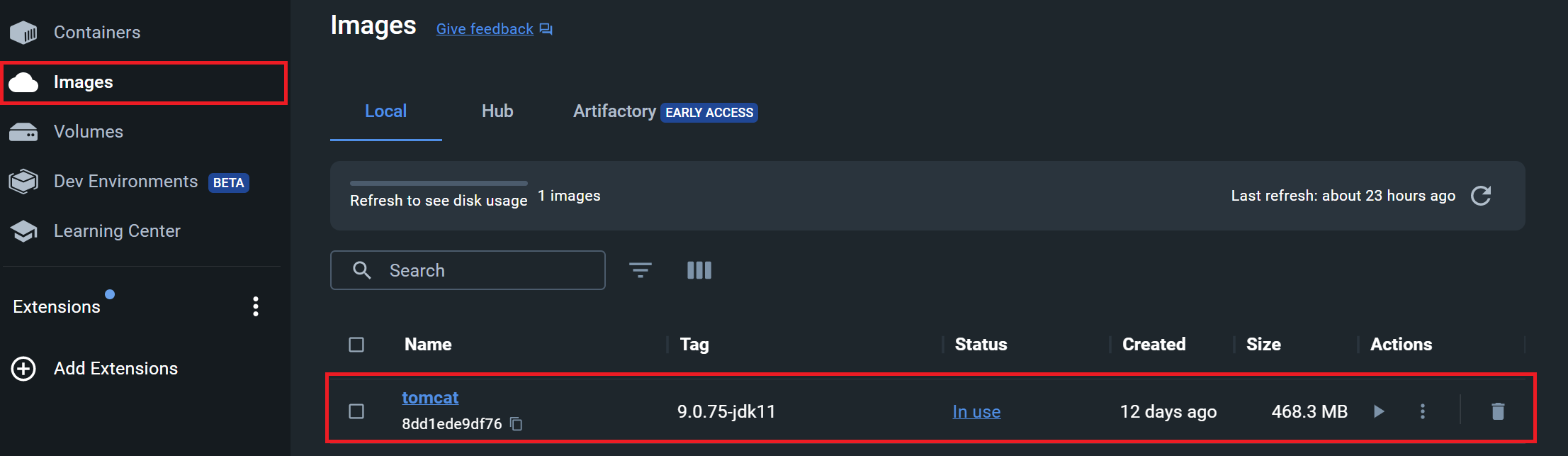Open column display settings
Viewport: 1568px width, 456px height.
click(699, 270)
